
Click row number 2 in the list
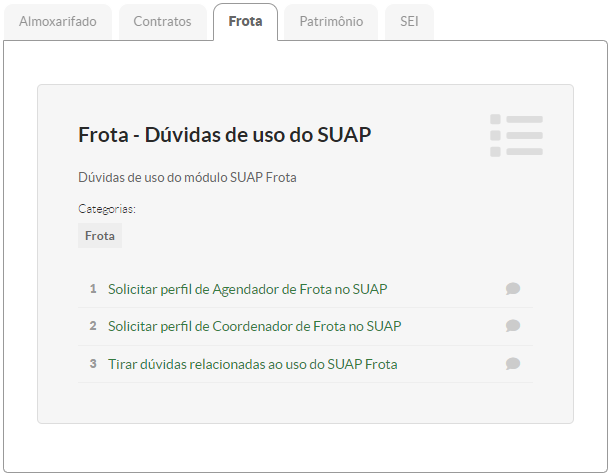[93, 326]
